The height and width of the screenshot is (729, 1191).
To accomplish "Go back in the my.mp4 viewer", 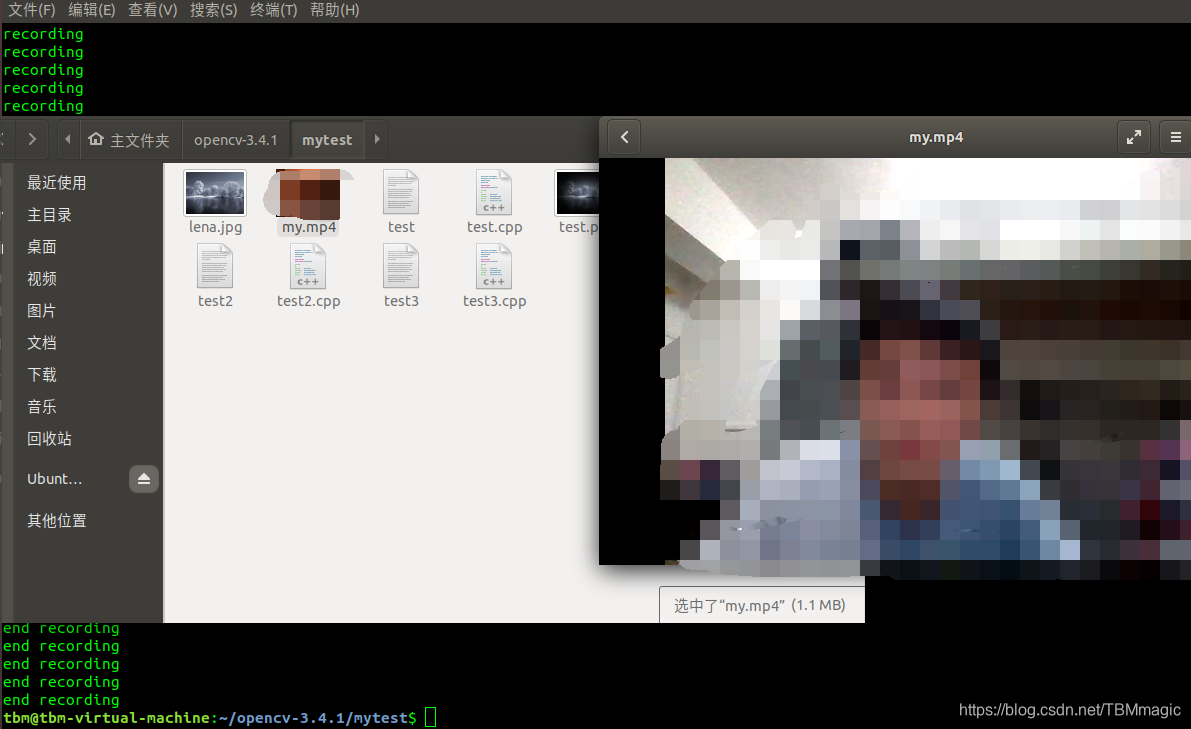I will [x=624, y=137].
